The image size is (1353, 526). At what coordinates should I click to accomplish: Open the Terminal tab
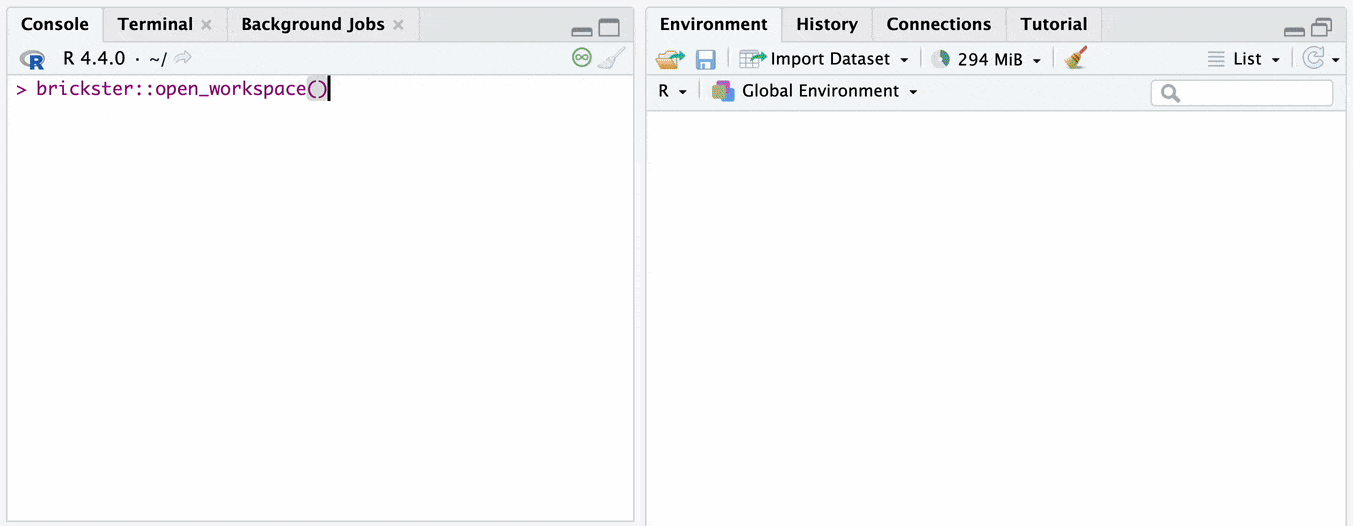(155, 24)
